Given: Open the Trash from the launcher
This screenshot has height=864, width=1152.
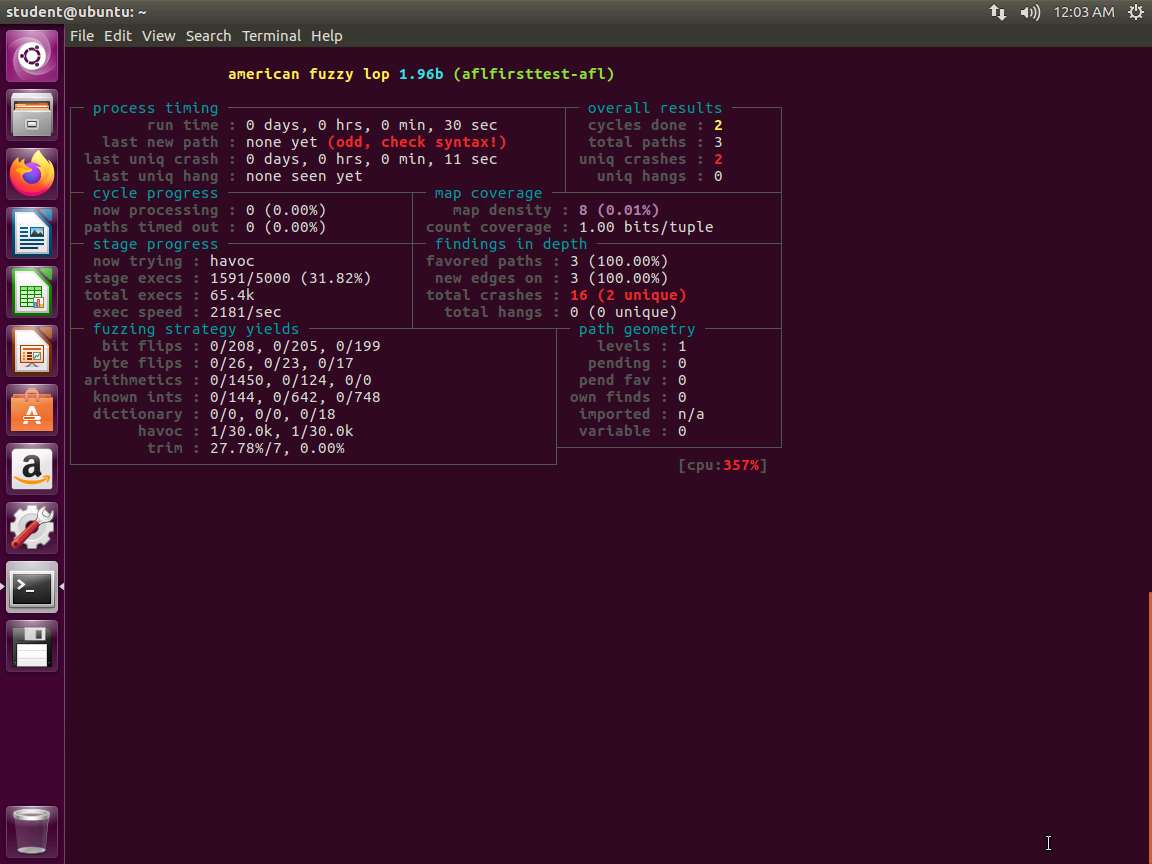Looking at the screenshot, I should [x=32, y=832].
